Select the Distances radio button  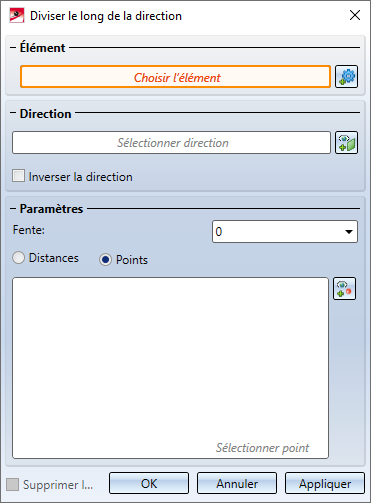(18, 258)
